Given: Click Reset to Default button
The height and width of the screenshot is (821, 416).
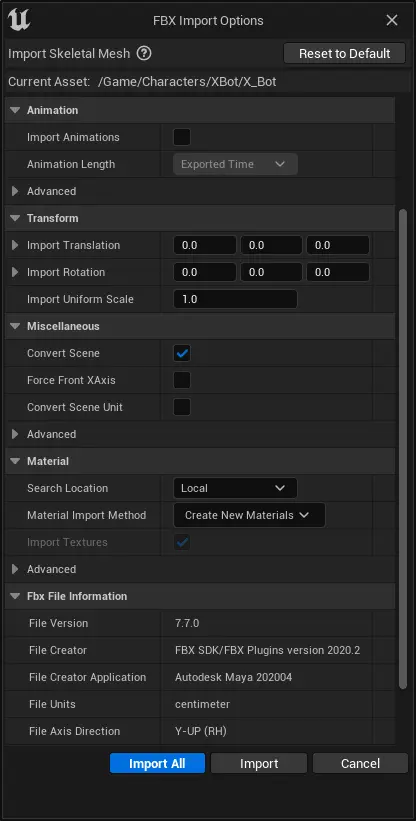Looking at the screenshot, I should tap(344, 53).
